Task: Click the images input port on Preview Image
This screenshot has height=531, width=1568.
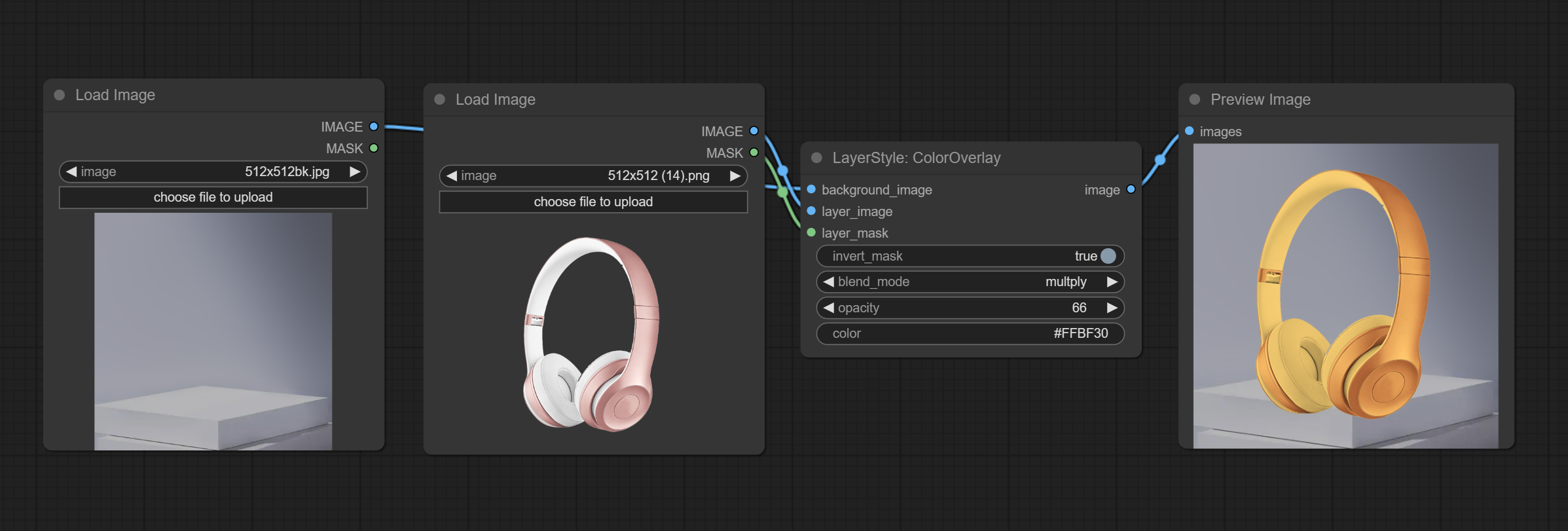Action: (1190, 131)
